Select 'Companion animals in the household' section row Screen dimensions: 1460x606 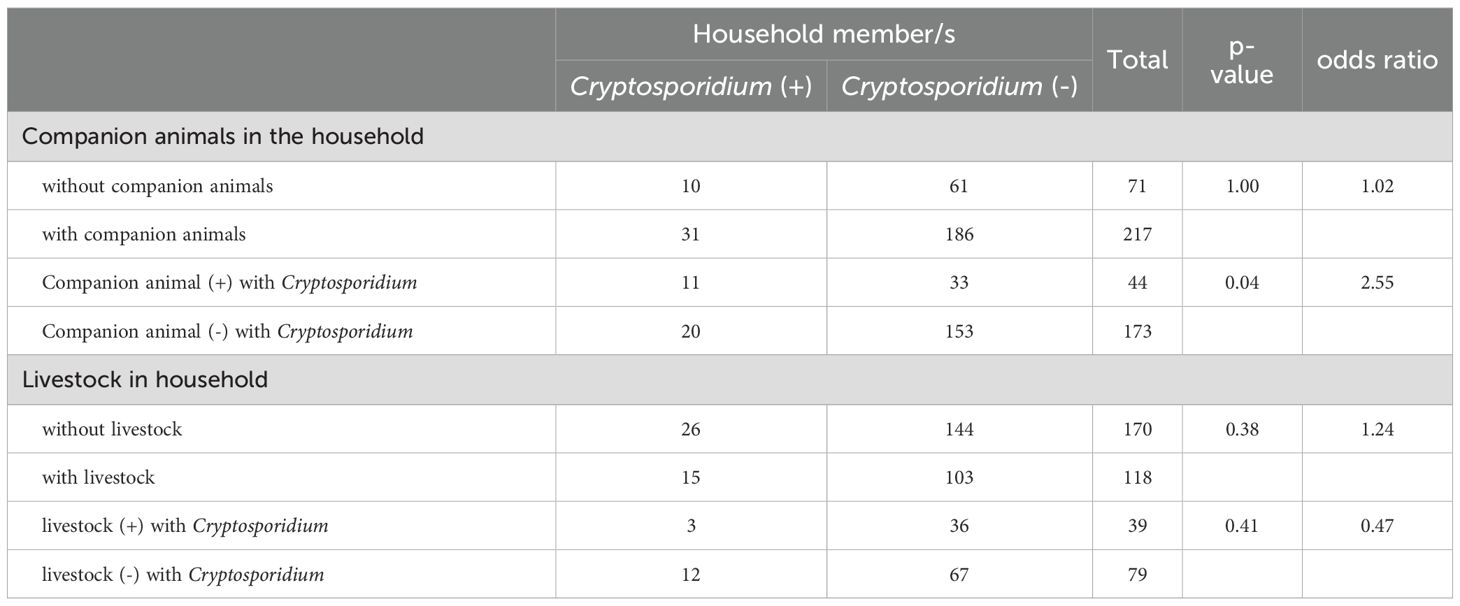pyautogui.click(x=729, y=136)
